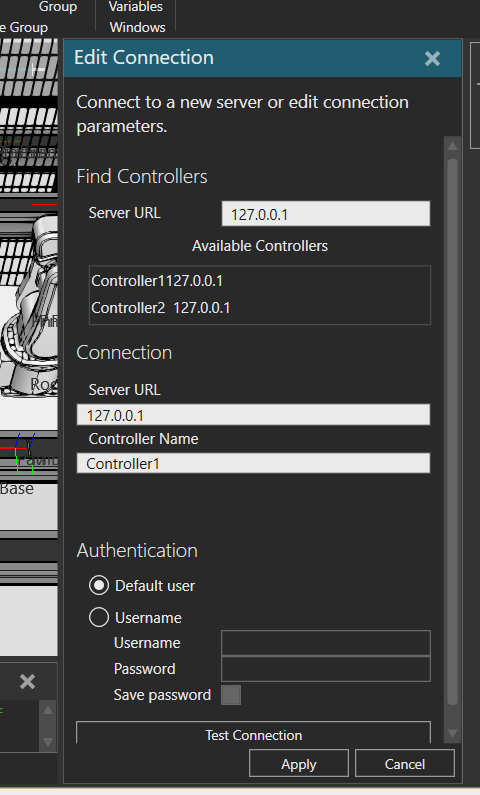The height and width of the screenshot is (795, 480).
Task: Click the dialog scrollbar down arrow
Action: [452, 733]
